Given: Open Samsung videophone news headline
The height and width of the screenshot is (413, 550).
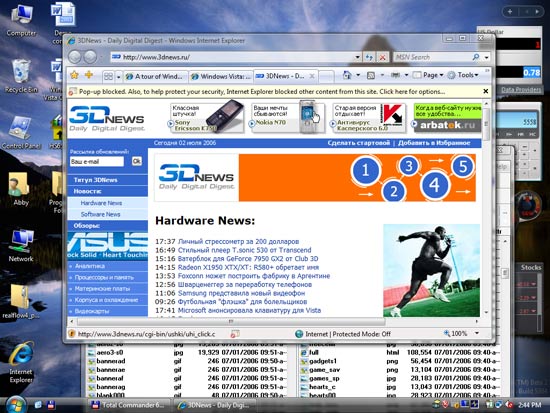Looking at the screenshot, I should (241, 293).
